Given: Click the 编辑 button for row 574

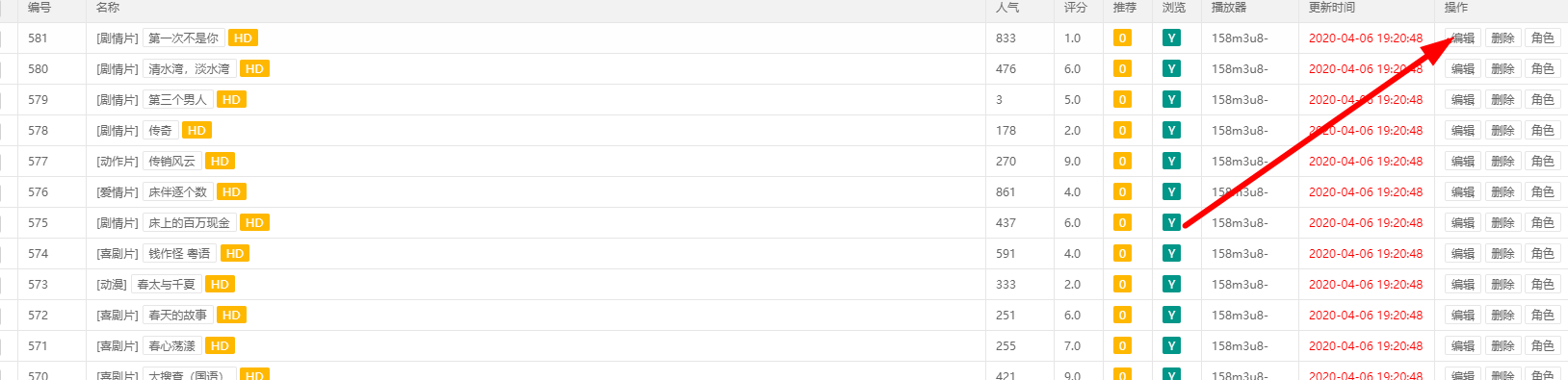Looking at the screenshot, I should [1463, 254].
